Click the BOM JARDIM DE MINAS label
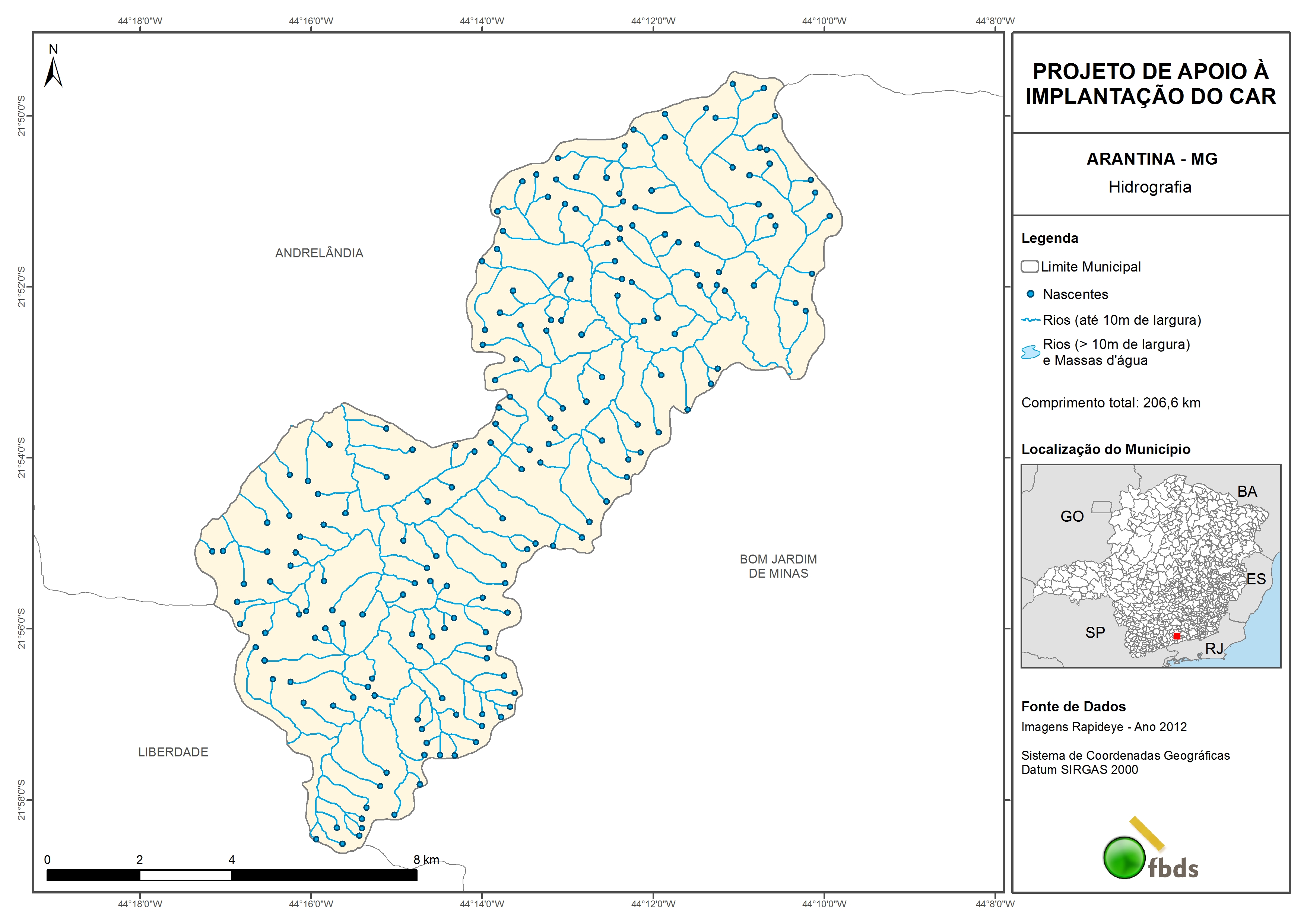 click(x=778, y=566)
